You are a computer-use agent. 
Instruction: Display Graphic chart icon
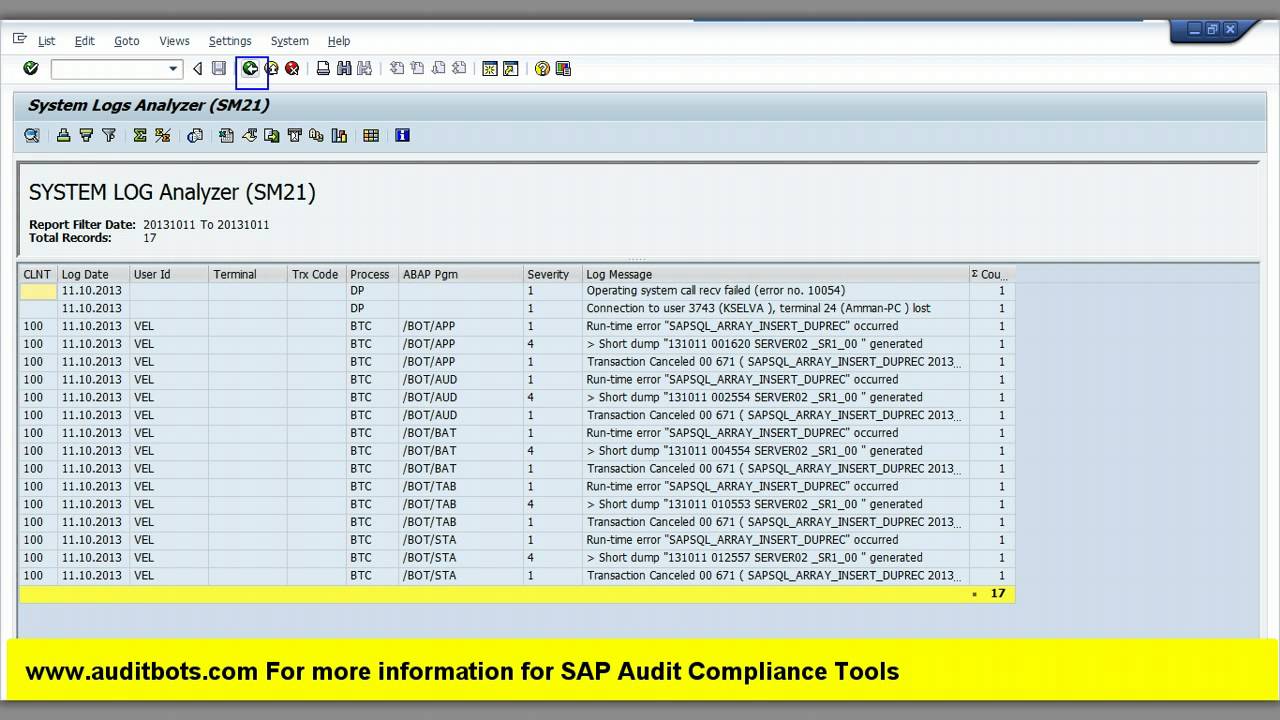coord(339,135)
